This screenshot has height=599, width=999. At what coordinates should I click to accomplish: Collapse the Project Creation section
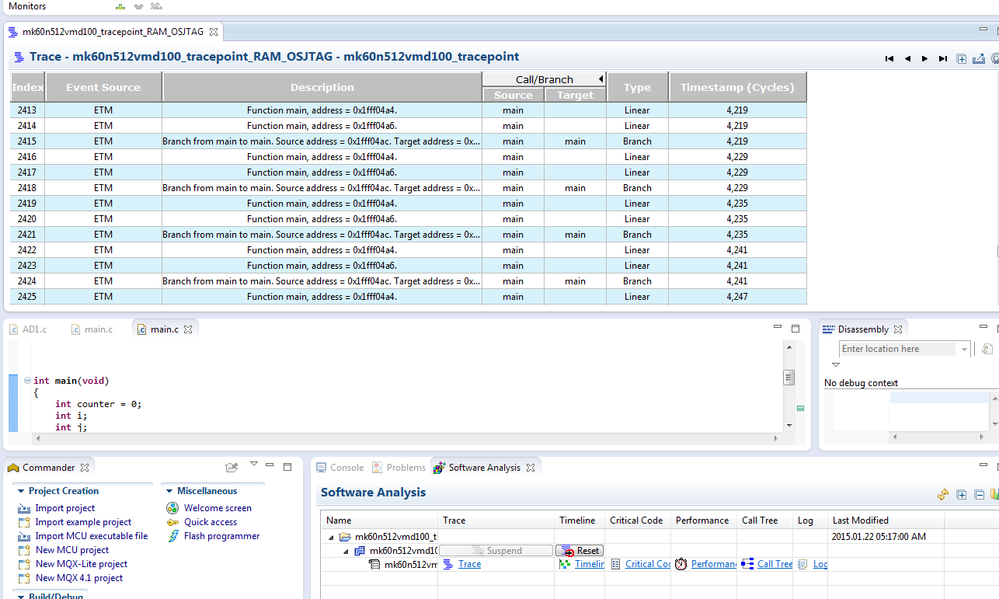point(21,491)
